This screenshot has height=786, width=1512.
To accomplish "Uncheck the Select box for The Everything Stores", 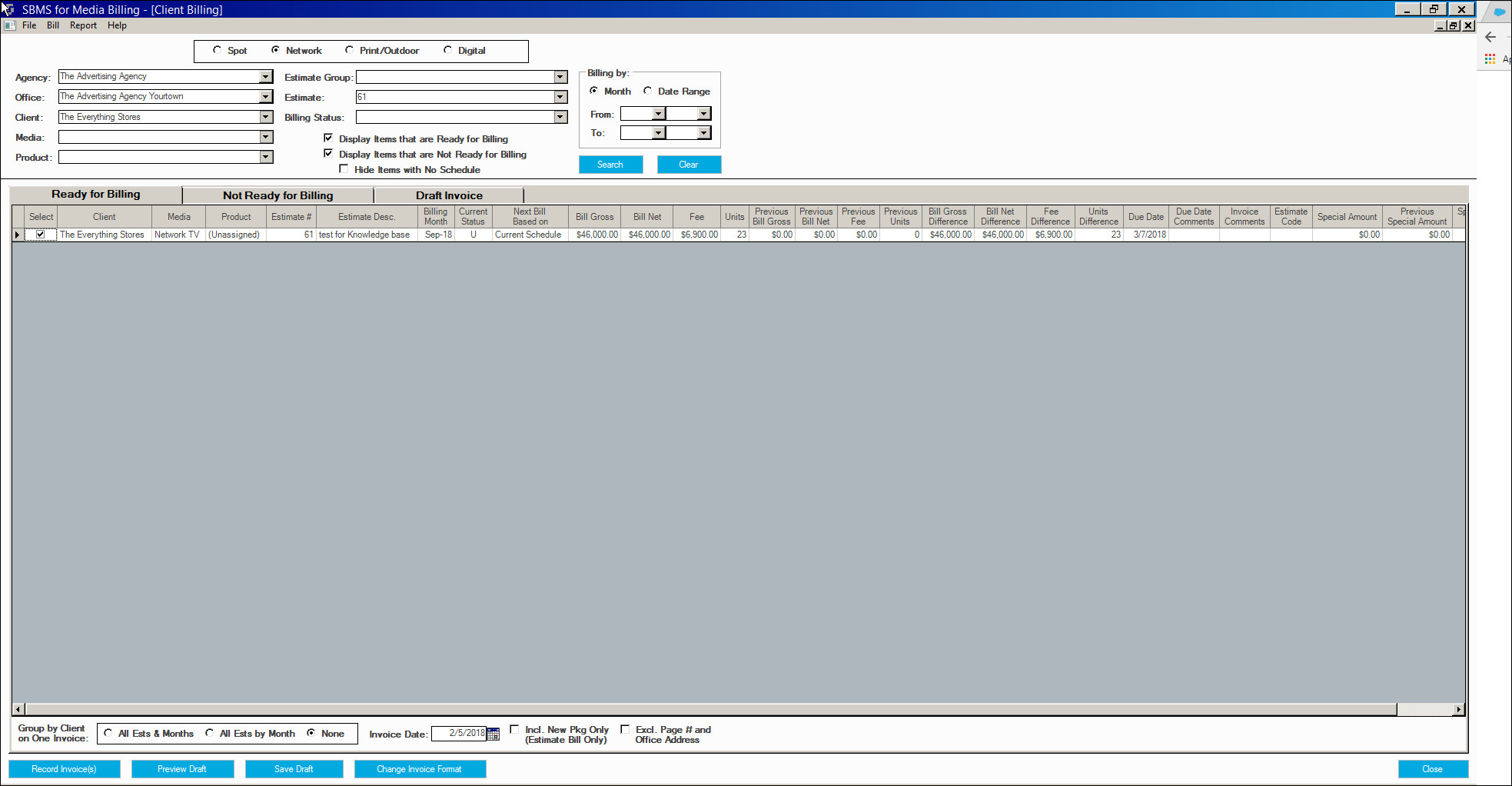I will [x=41, y=235].
